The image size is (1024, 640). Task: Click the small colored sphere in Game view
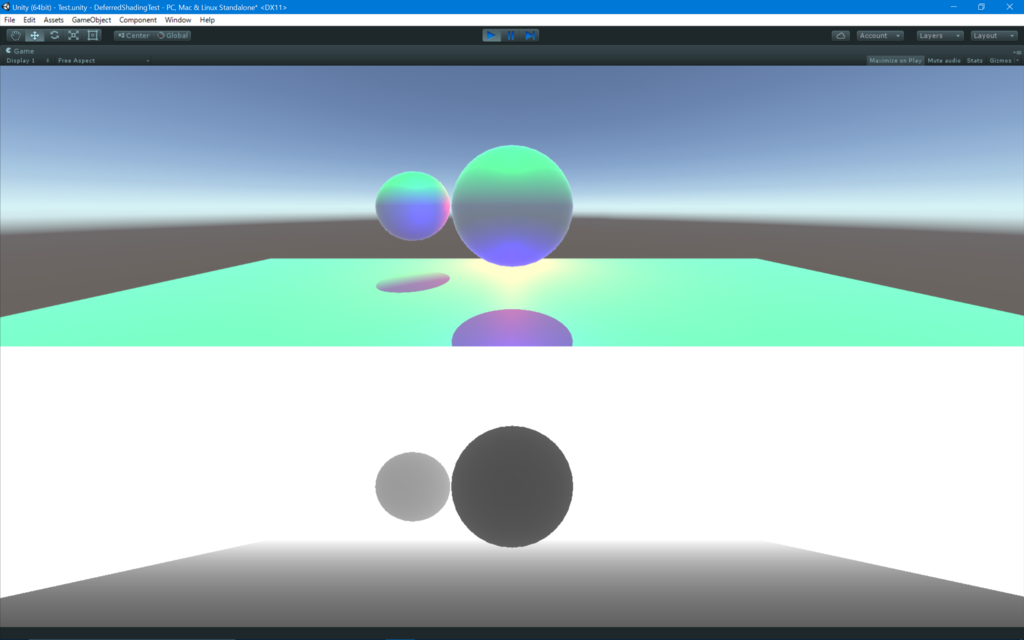tap(413, 206)
